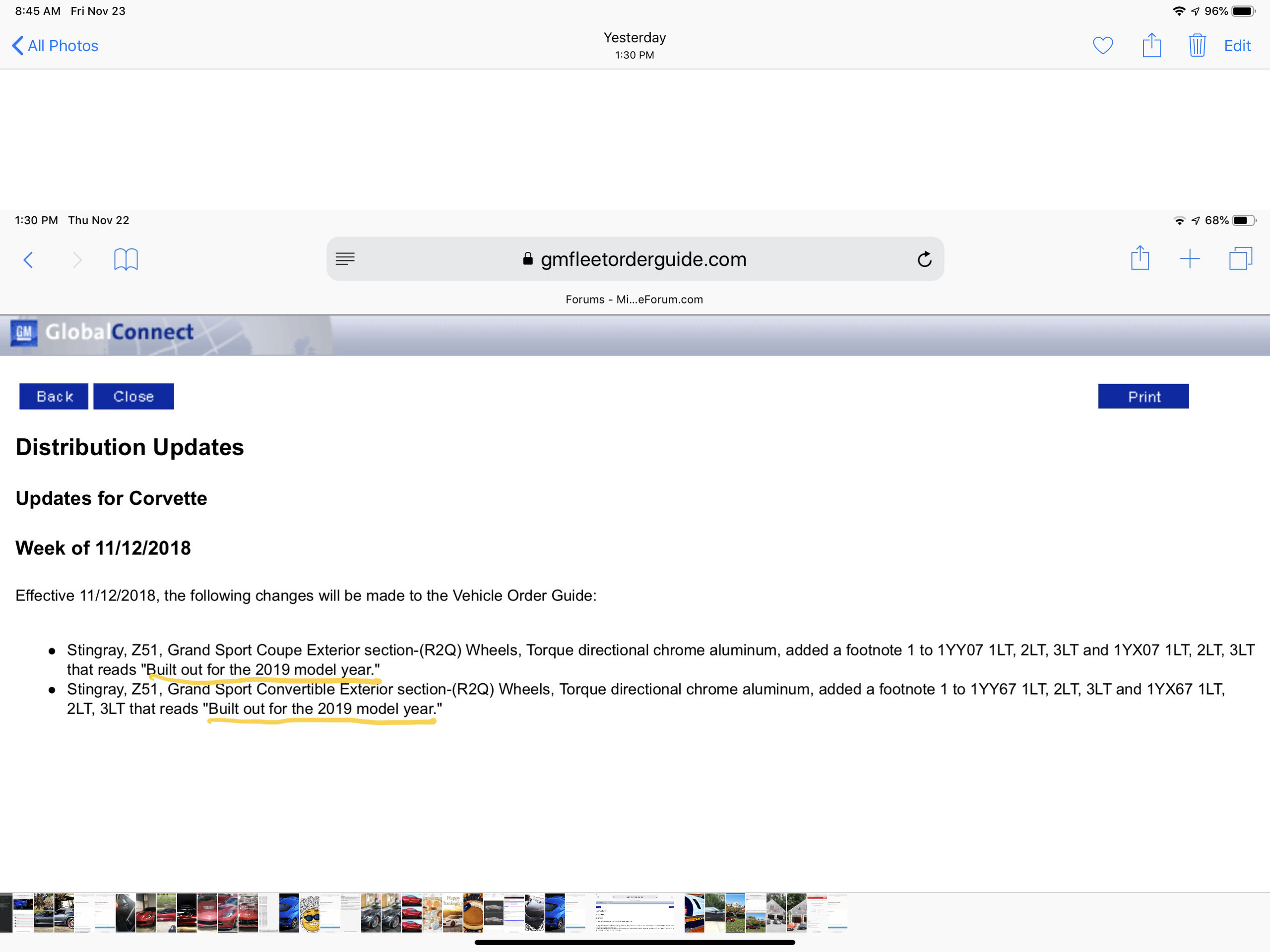The width and height of the screenshot is (1270, 952).
Task: Add new tab with plus icon
Action: coord(1190,259)
